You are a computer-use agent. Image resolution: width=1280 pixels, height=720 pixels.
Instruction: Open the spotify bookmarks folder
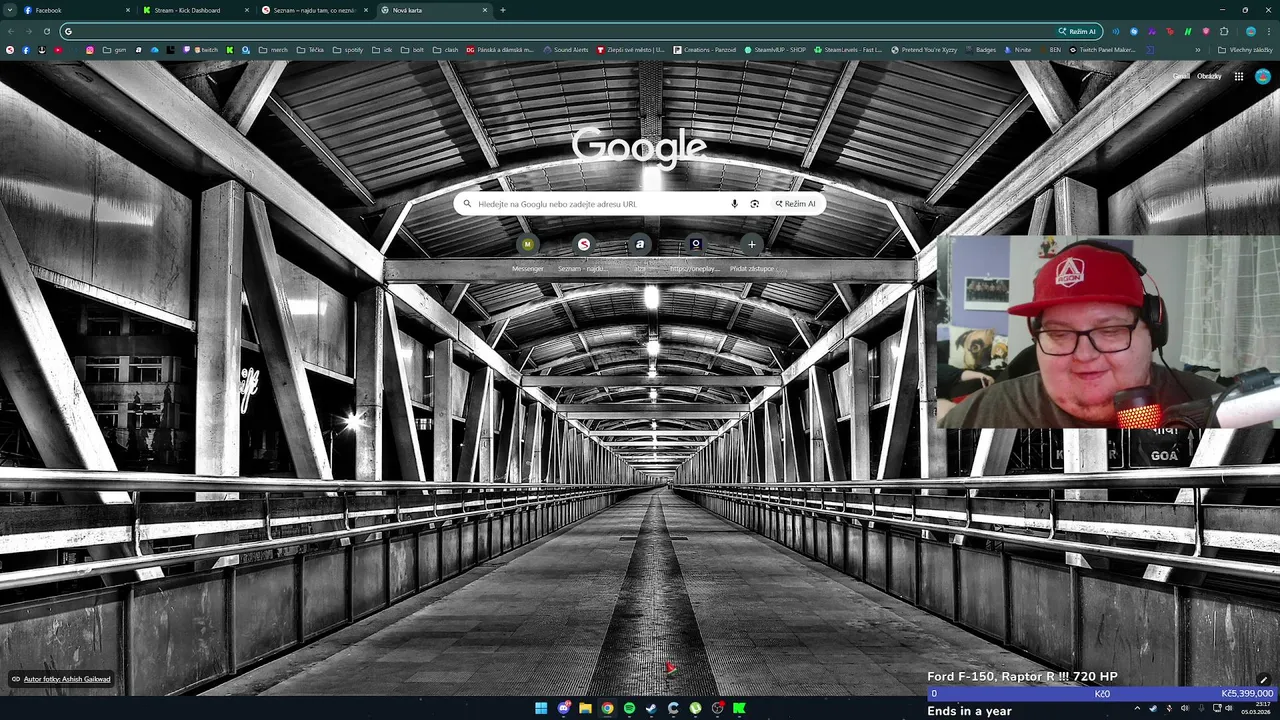tap(347, 50)
